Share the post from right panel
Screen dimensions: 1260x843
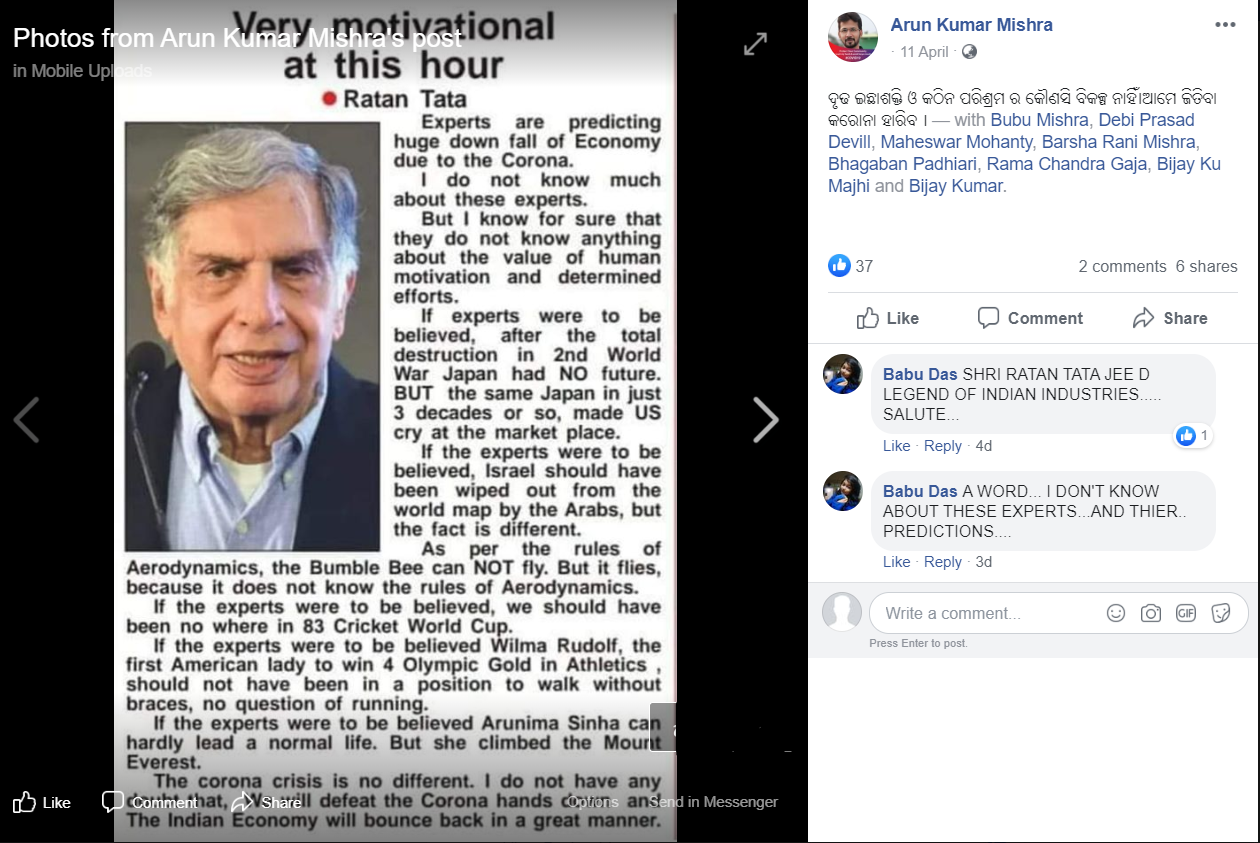click(x=1170, y=318)
